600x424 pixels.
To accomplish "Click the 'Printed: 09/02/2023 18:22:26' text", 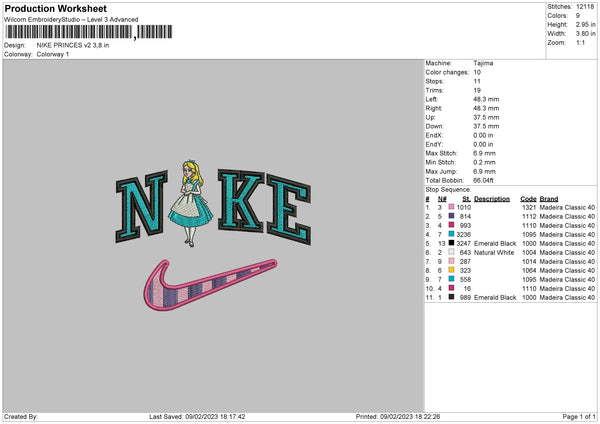I will click(398, 417).
